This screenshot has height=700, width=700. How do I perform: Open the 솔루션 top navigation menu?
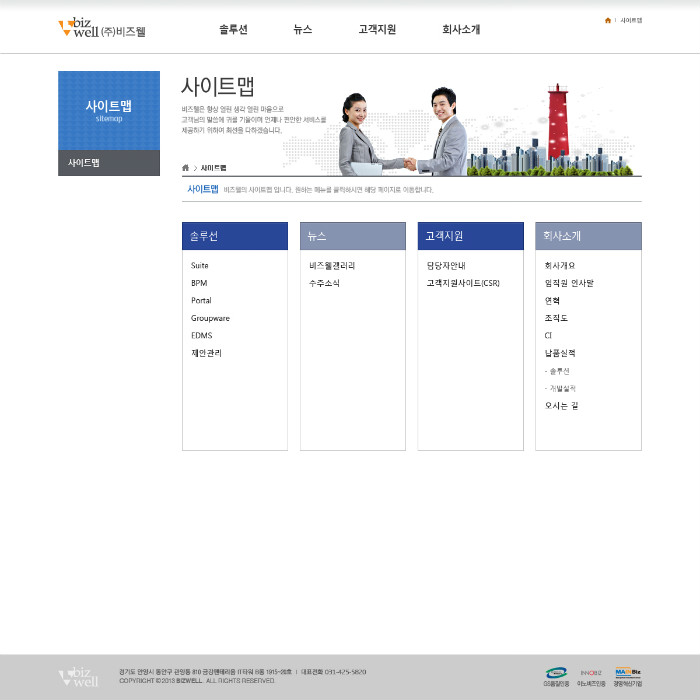pos(233,29)
